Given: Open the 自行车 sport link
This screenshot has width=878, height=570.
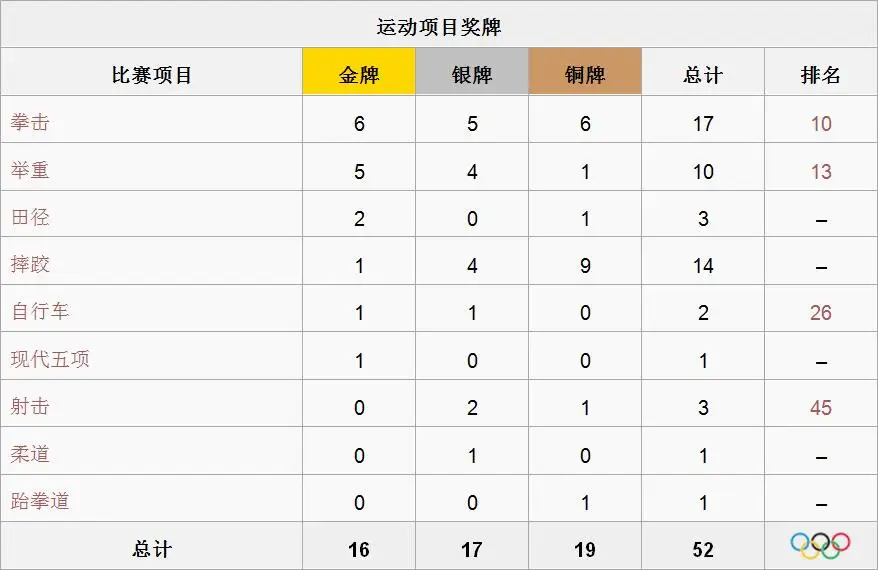Looking at the screenshot, I should pyautogui.click(x=40, y=311).
